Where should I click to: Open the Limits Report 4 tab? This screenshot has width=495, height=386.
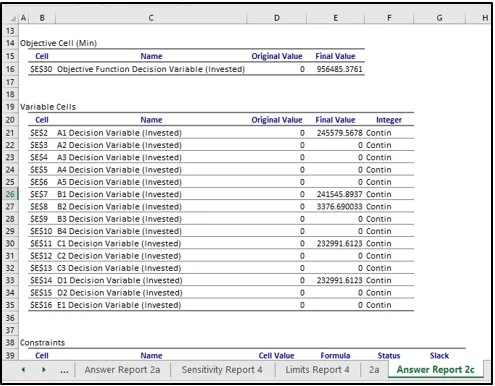point(317,370)
